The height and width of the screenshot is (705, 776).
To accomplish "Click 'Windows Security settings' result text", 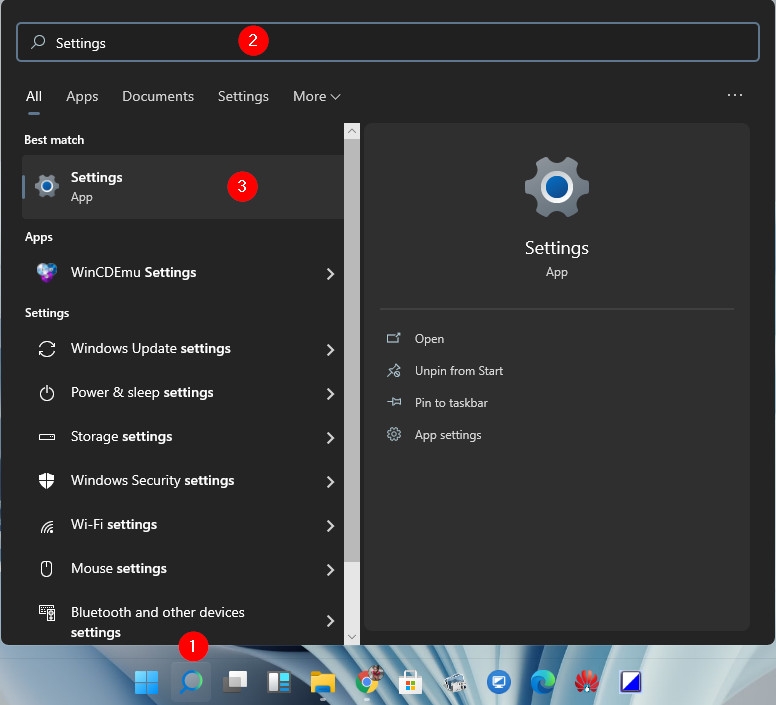I will tap(152, 481).
